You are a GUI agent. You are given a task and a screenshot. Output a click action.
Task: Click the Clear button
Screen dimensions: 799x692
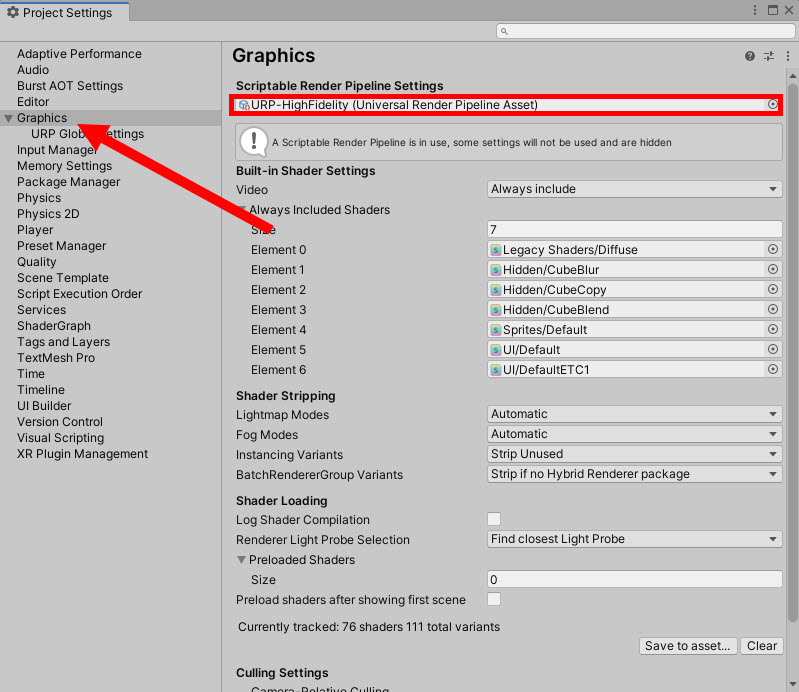(x=762, y=646)
